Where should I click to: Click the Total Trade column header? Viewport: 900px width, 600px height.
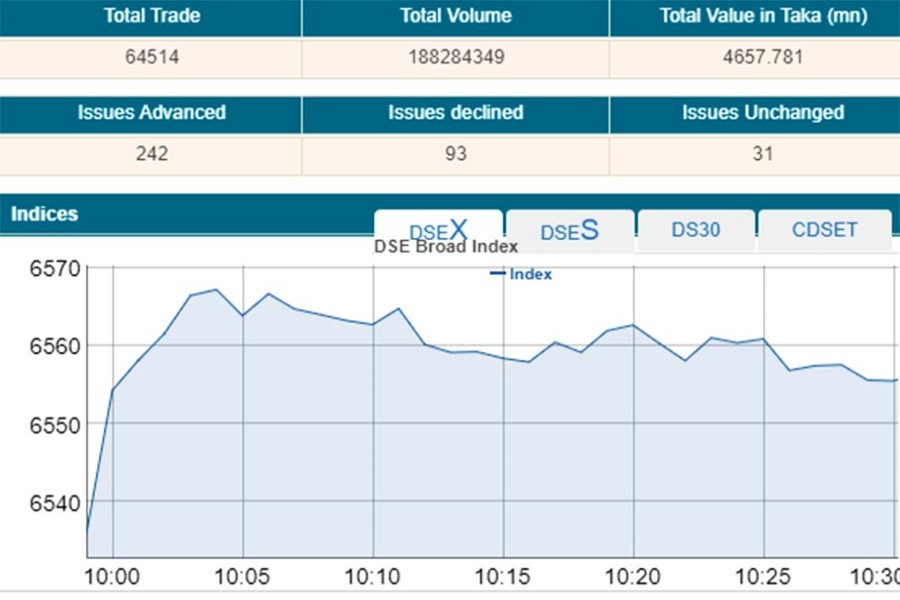tap(151, 16)
